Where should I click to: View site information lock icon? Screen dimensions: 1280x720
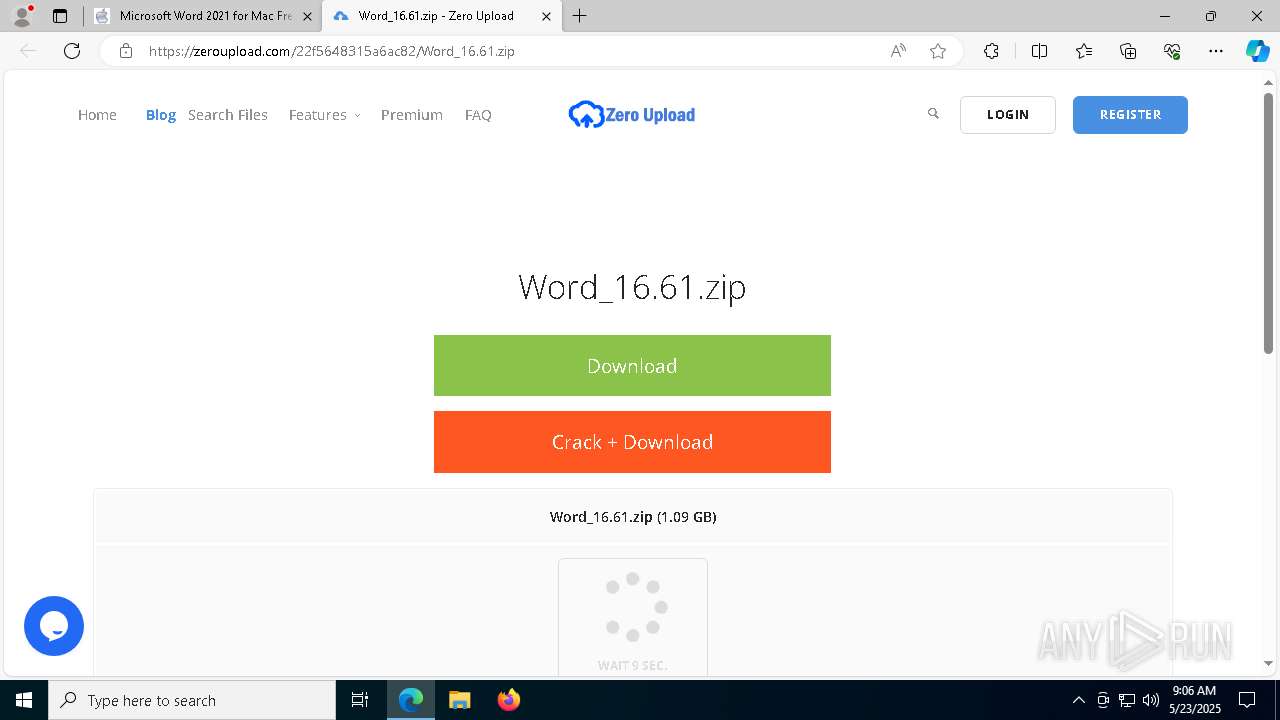[x=126, y=51]
